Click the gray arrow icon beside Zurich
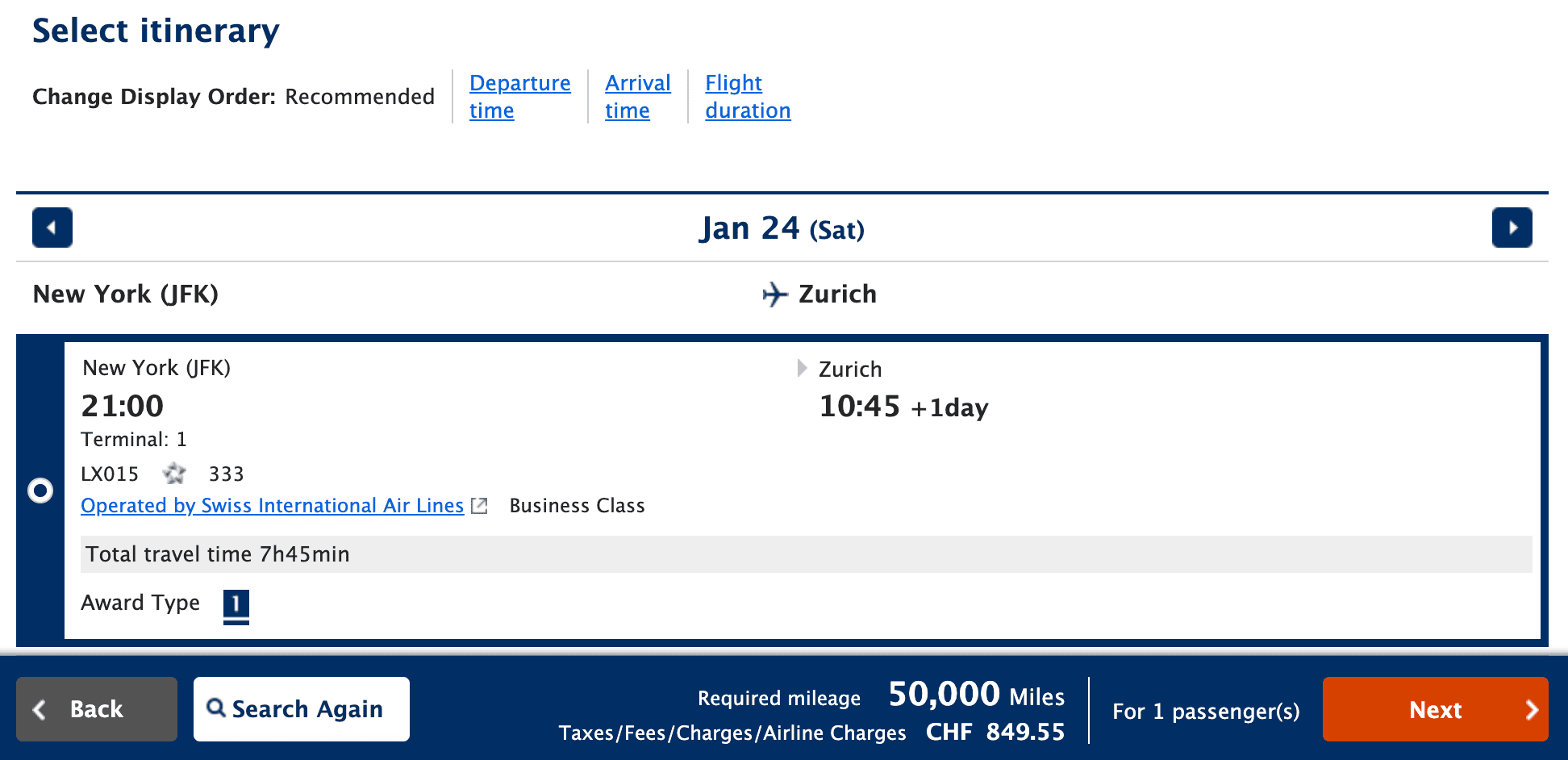Image resolution: width=1568 pixels, height=760 pixels. click(801, 368)
